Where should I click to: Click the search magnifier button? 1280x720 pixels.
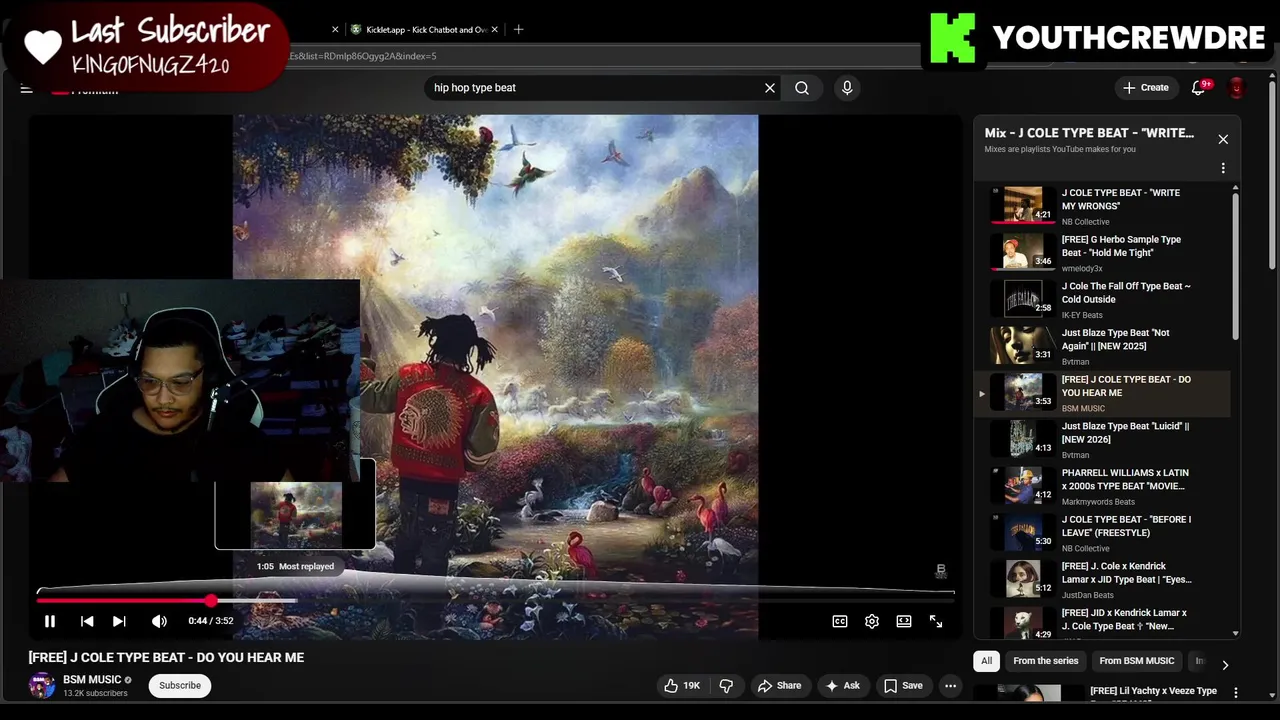[x=802, y=88]
